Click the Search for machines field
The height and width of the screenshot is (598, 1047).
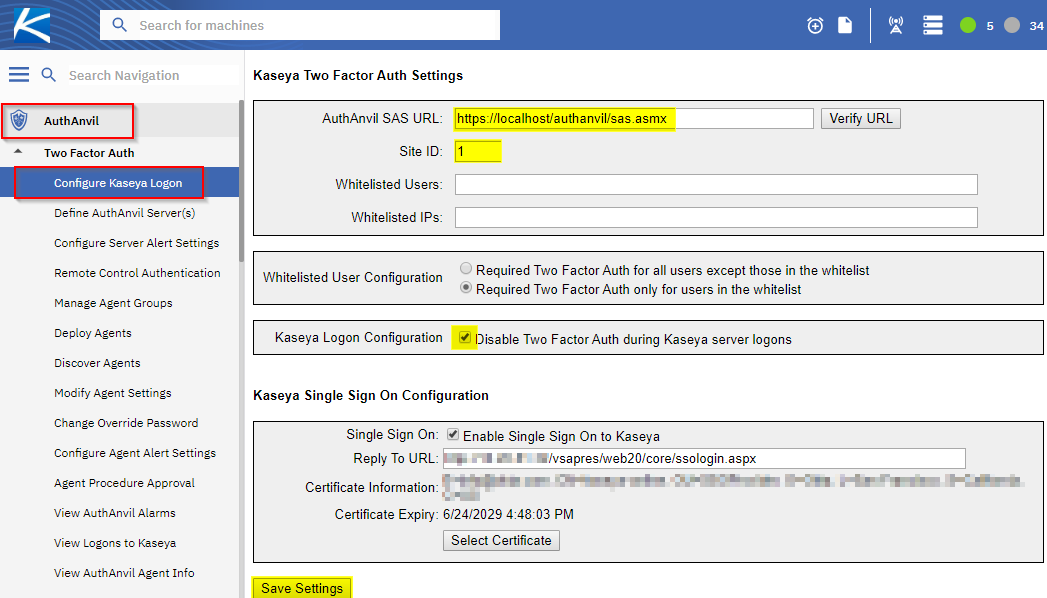(300, 25)
